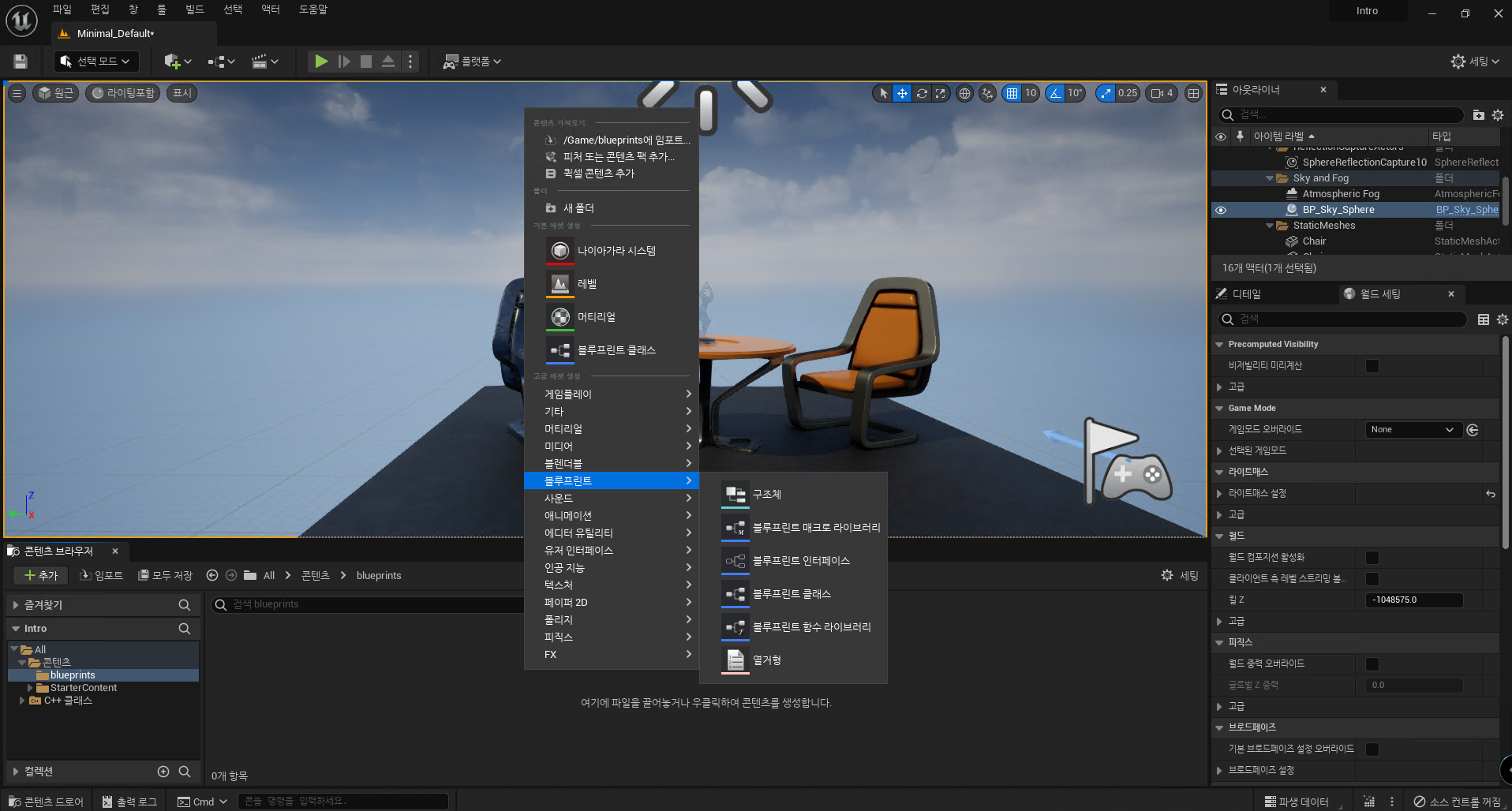This screenshot has width=1512, height=811.
Task: Click Lit view mode button
Action: click(x=122, y=93)
